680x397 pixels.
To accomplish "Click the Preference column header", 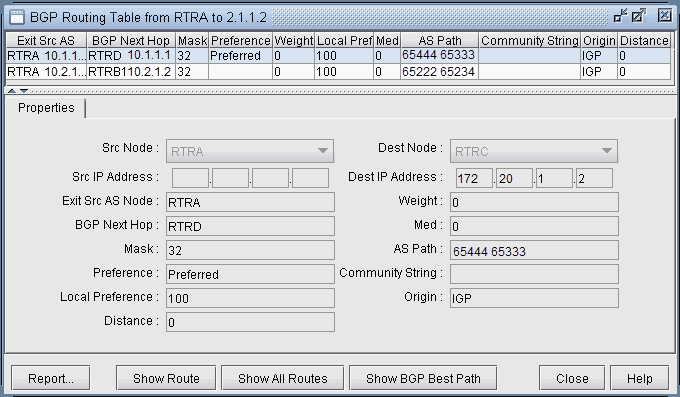I will coord(241,40).
